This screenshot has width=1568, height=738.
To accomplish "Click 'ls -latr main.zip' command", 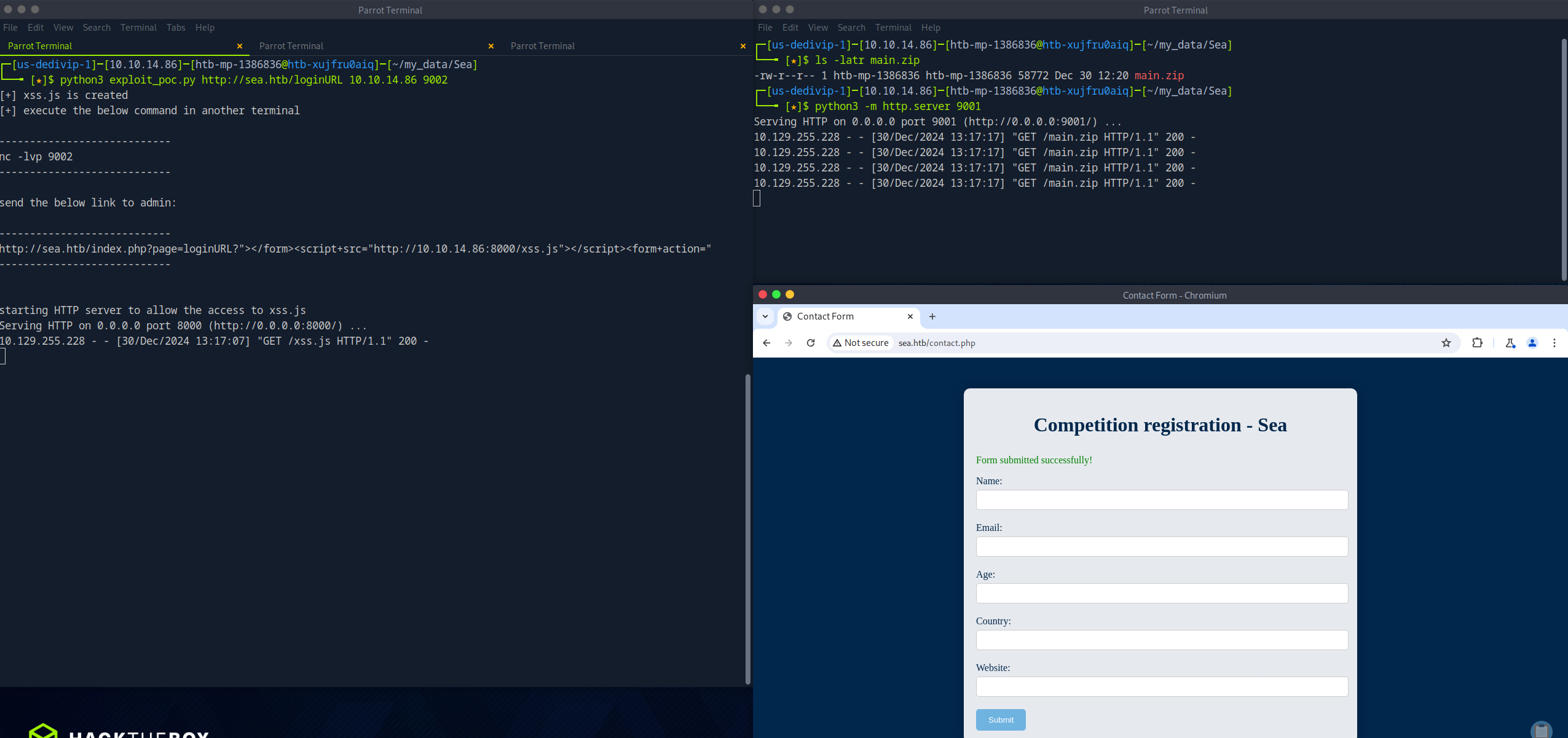I will 867,60.
